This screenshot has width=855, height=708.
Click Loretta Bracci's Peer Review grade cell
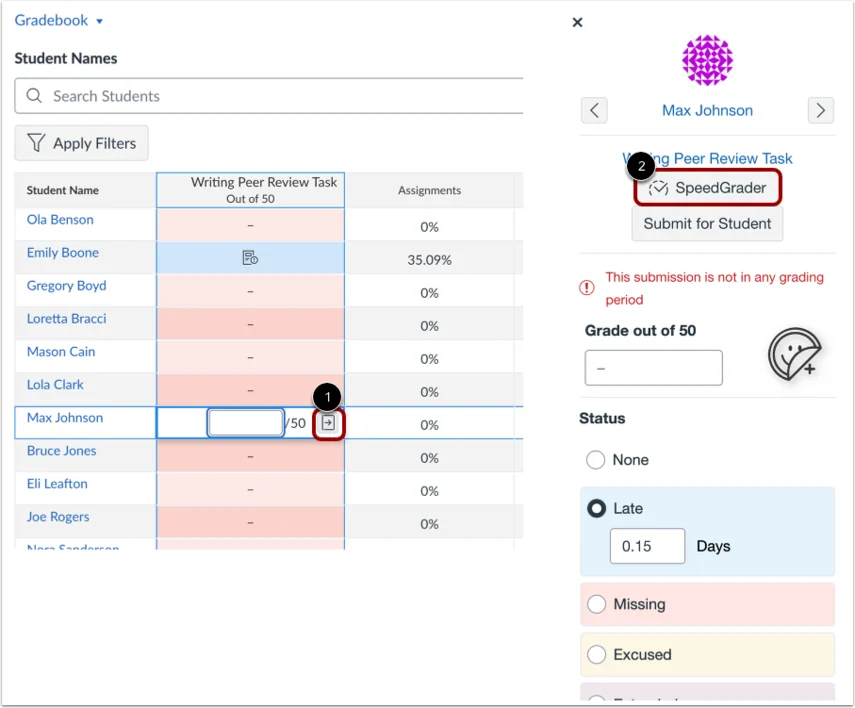click(250, 325)
